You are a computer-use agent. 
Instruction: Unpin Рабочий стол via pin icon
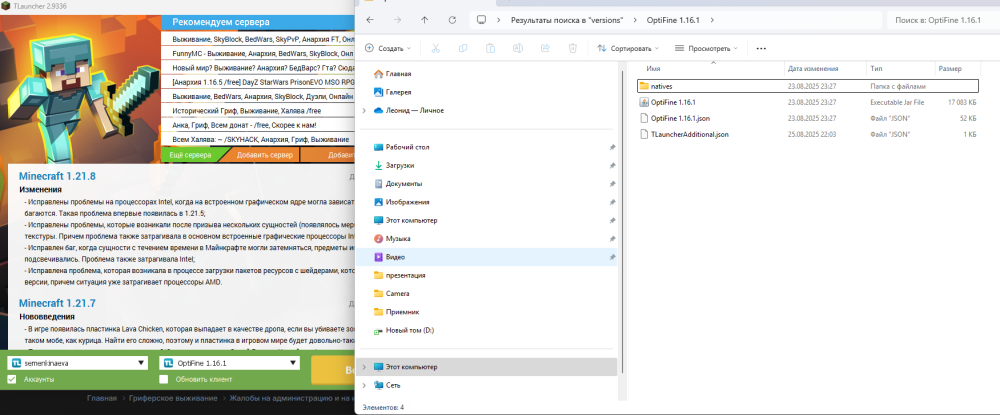click(x=612, y=147)
